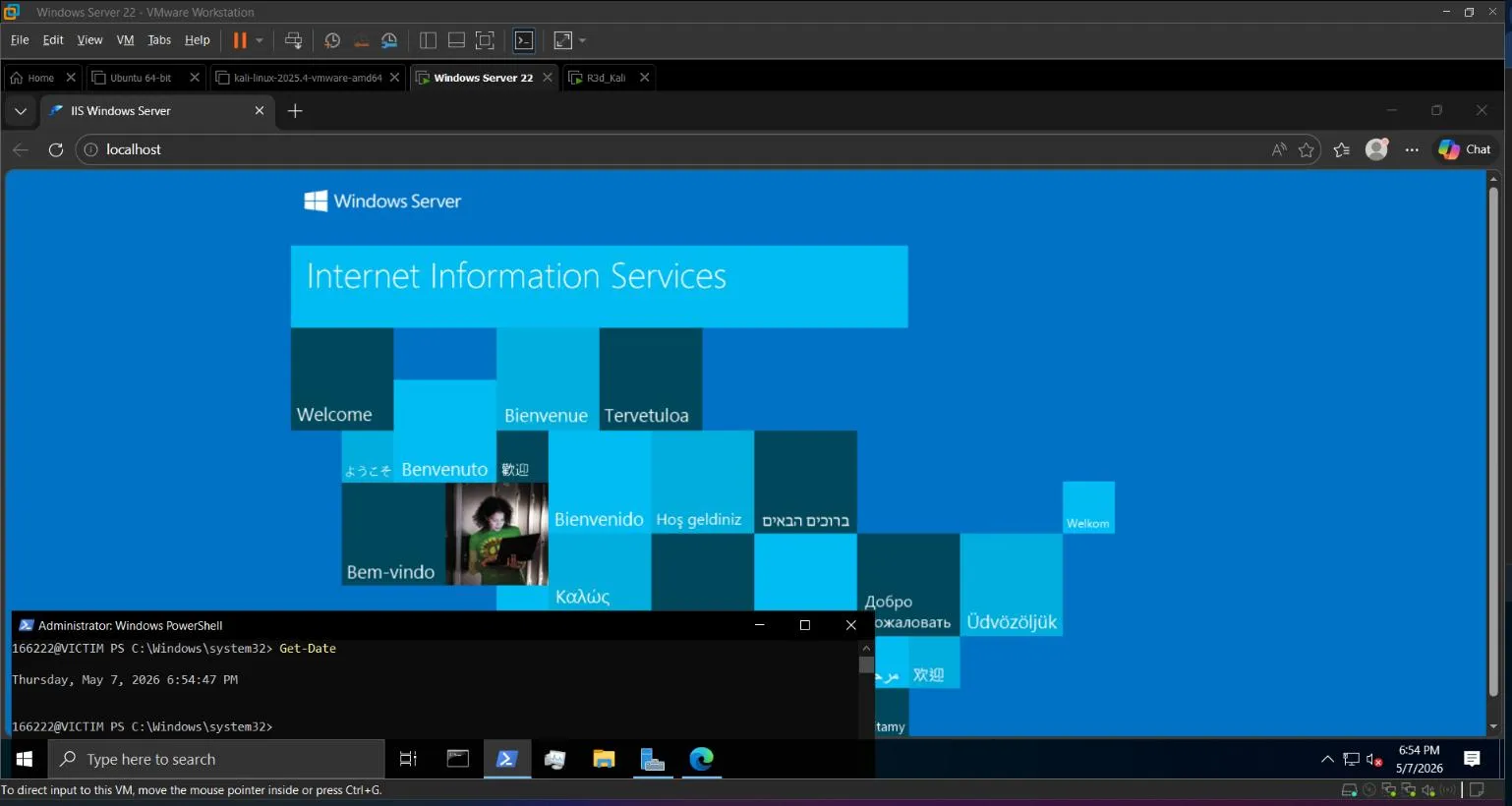The width and height of the screenshot is (1512, 806).
Task: Open the power options dropdown beside pause
Action: click(260, 40)
